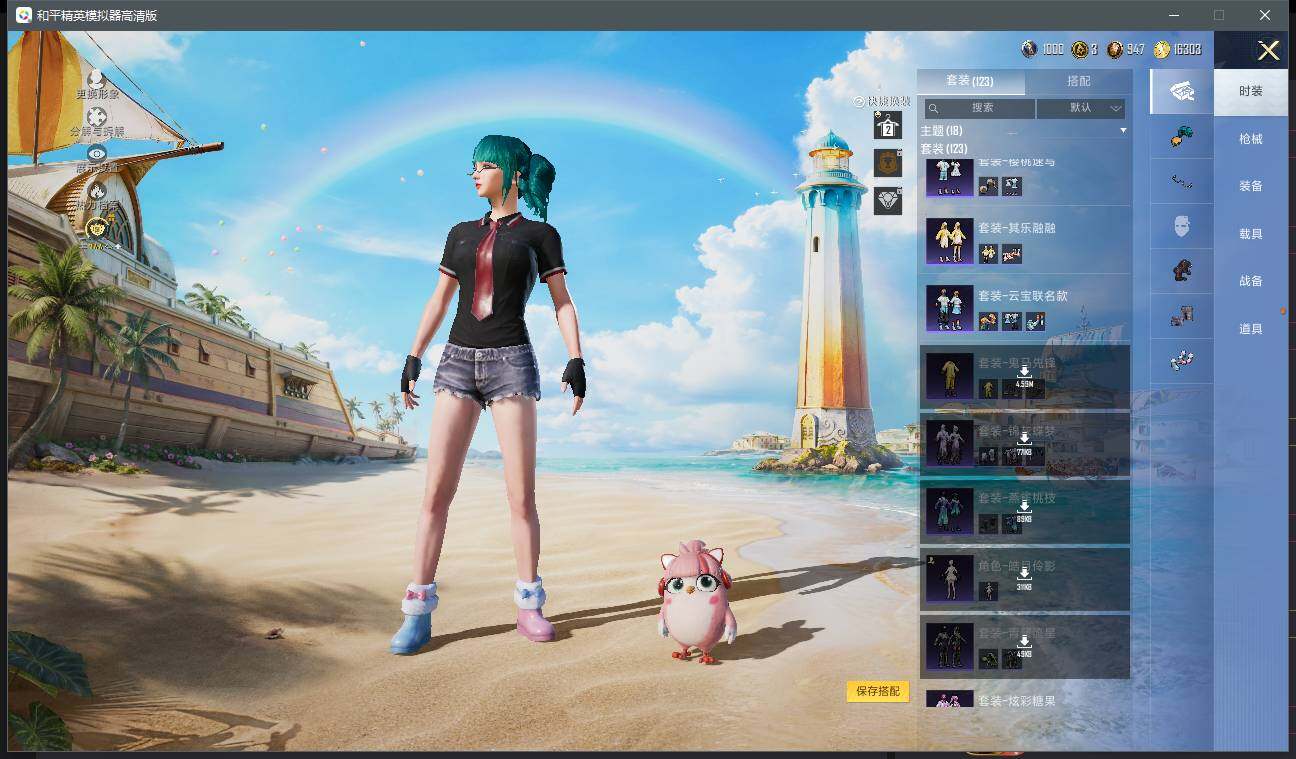Select the pants bottoms category icon
The width and height of the screenshot is (1296, 759).
pos(1182,316)
